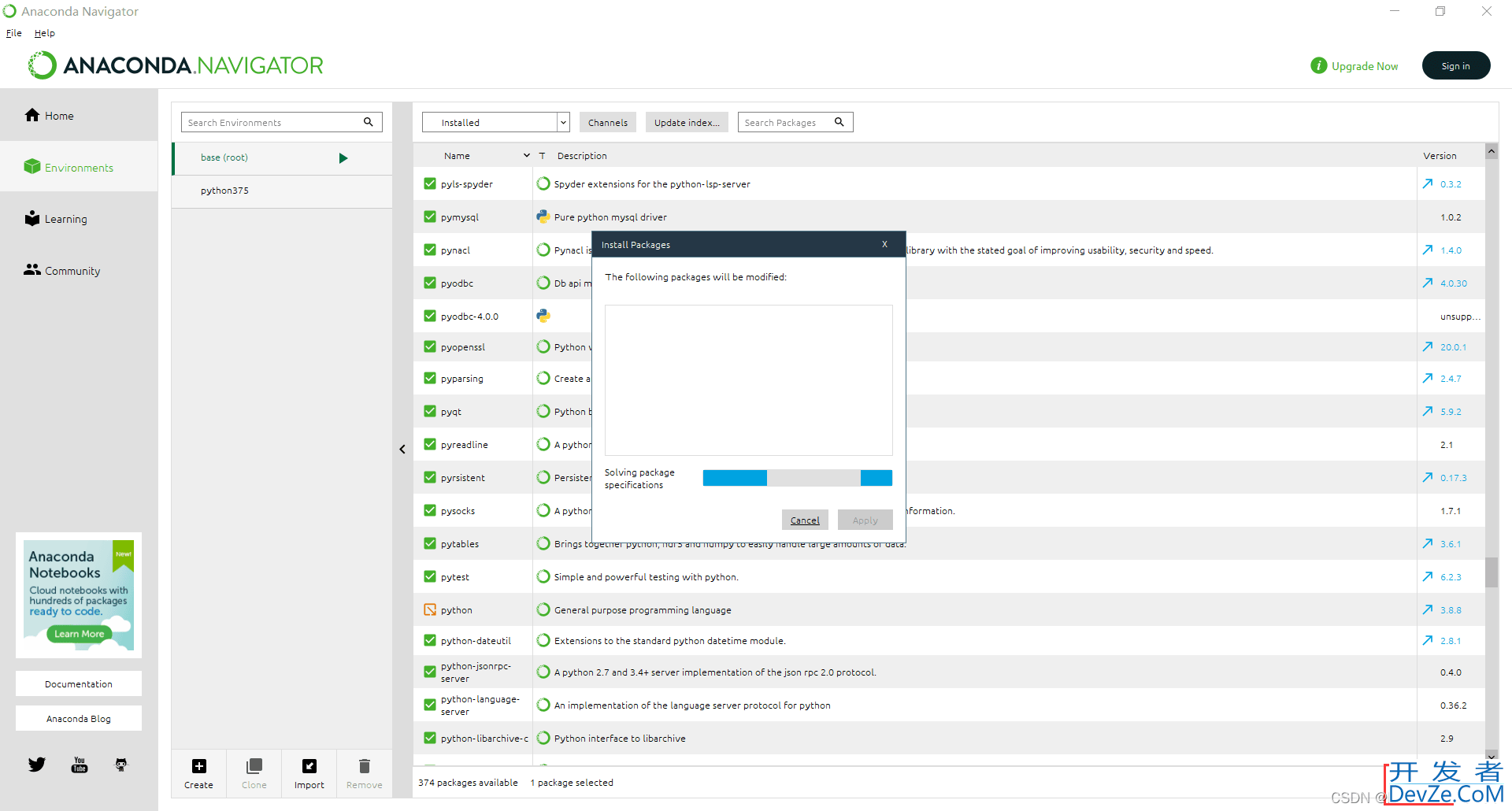Click the upgrade arrow for pyodbc 4.0.30
Image resolution: width=1512 pixels, height=811 pixels.
coord(1428,283)
